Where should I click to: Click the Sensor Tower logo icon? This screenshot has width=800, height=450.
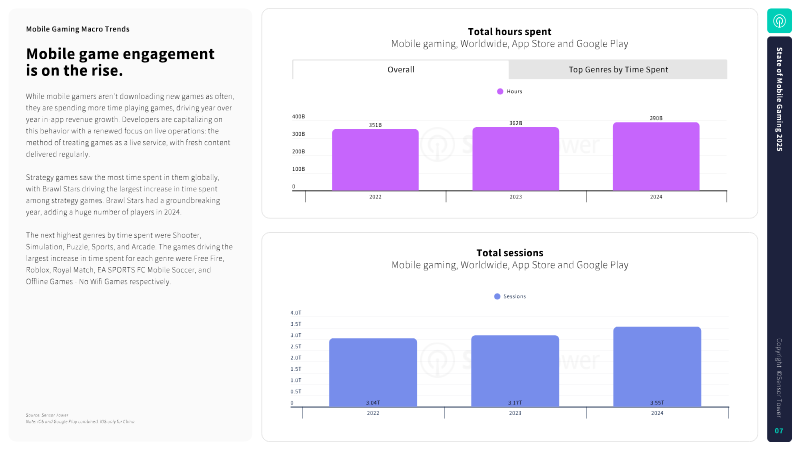pos(779,21)
